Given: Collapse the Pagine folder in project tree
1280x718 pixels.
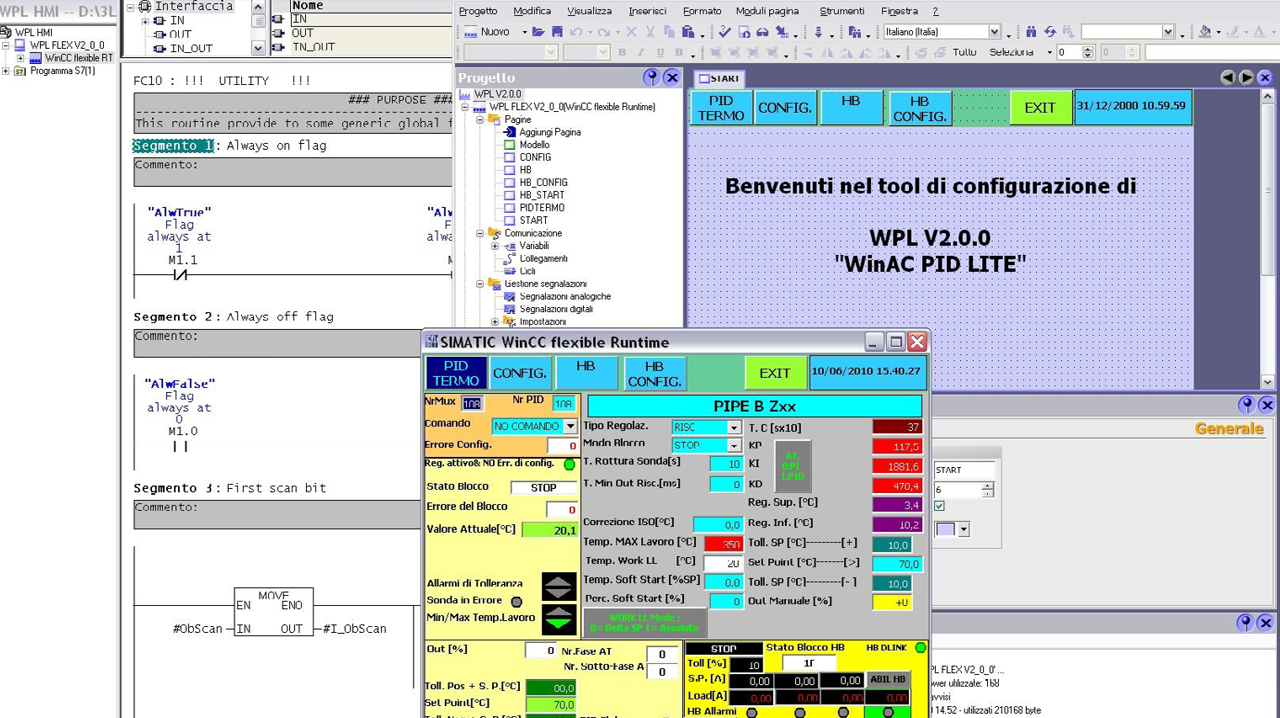Looking at the screenshot, I should point(479,120).
